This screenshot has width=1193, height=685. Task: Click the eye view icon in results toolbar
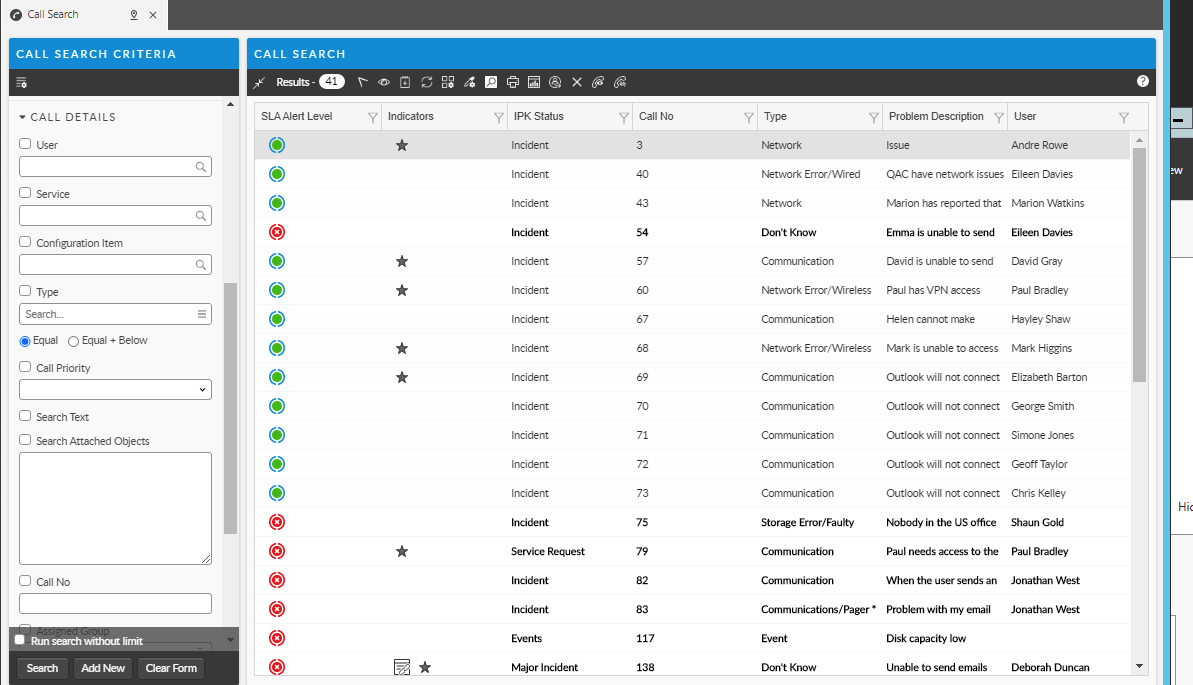[x=383, y=82]
